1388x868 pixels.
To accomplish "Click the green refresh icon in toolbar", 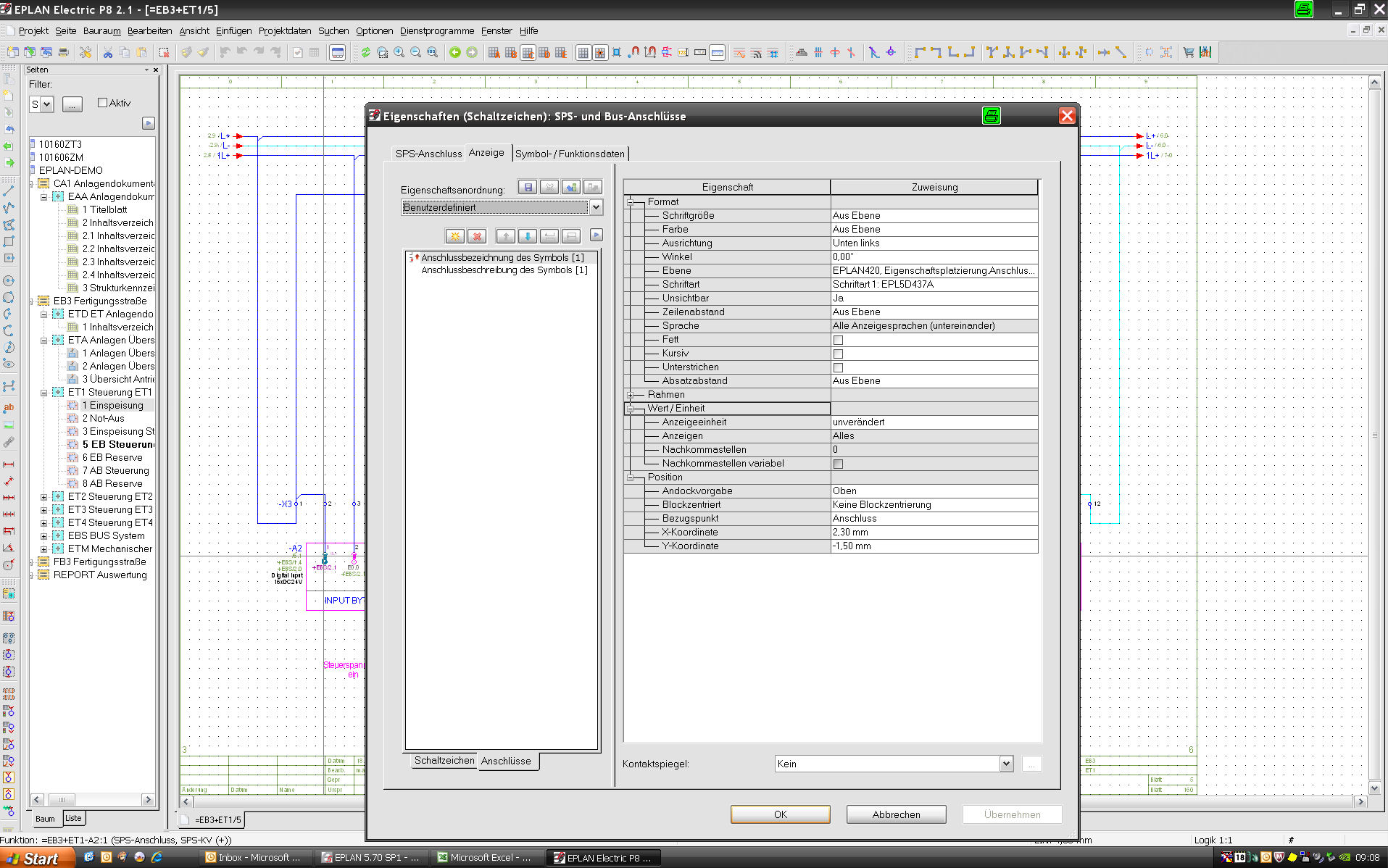I will click(366, 52).
